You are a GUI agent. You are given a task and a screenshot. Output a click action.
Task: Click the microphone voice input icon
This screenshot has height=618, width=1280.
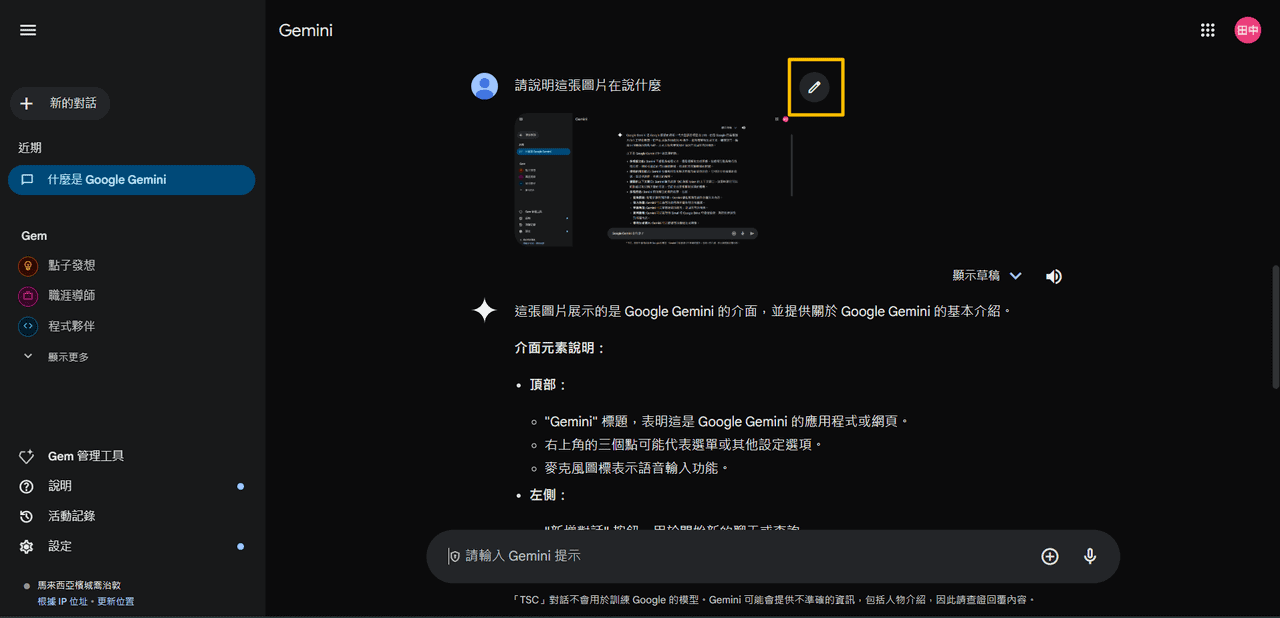tap(1090, 556)
